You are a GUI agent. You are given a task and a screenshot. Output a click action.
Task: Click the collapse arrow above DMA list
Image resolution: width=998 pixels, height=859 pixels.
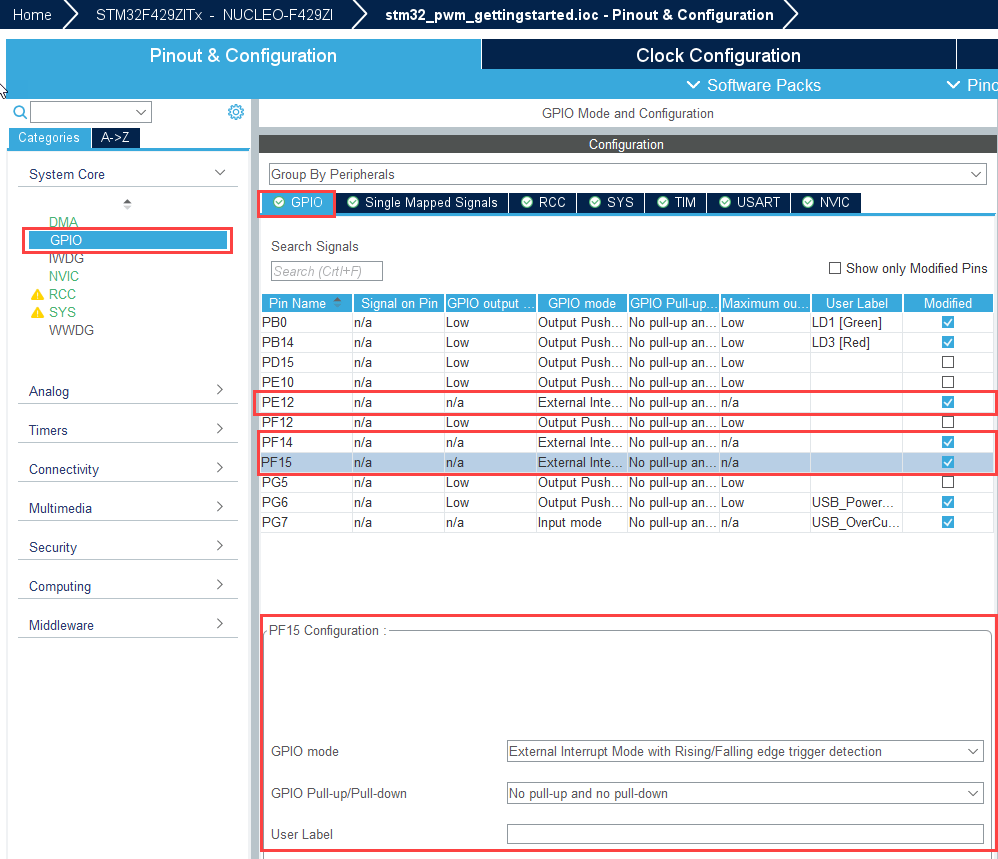(127, 204)
